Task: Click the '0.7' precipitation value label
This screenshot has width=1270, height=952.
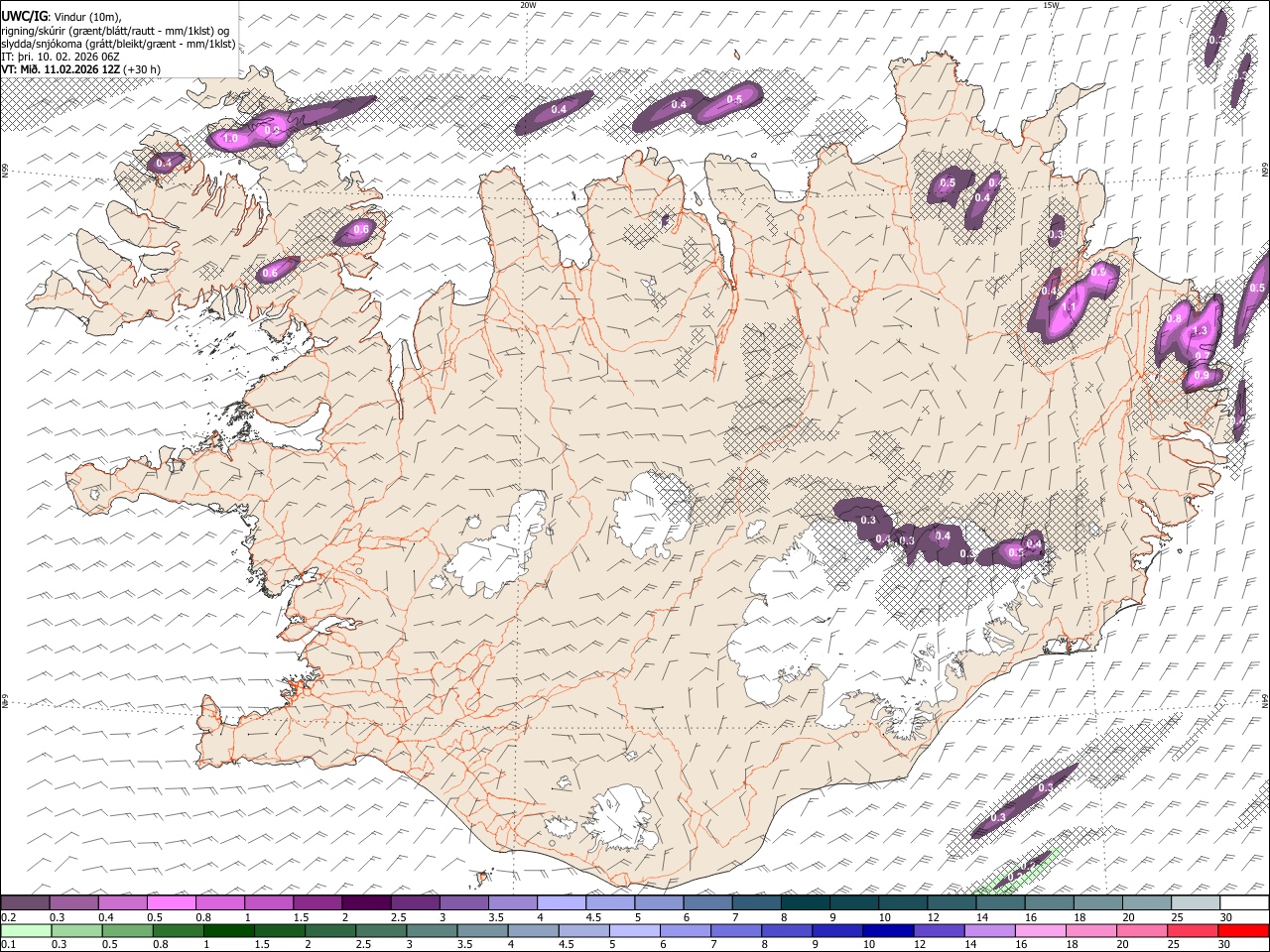Action: coord(1202,355)
